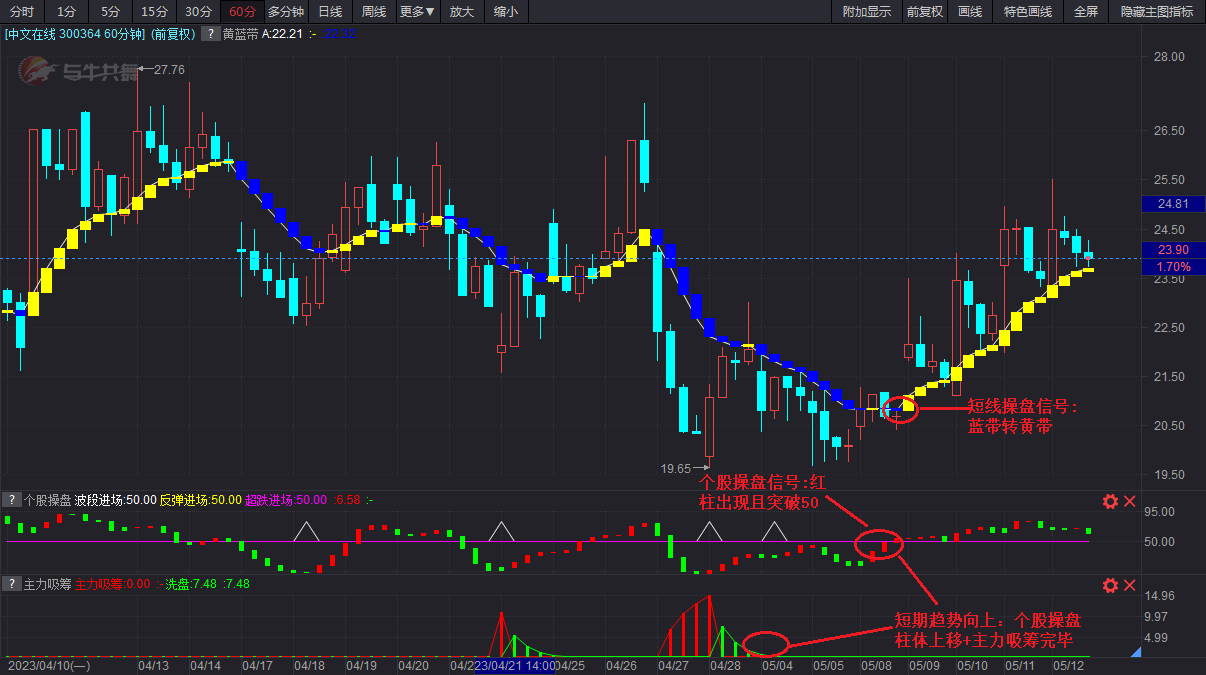Click the 05/12 date on time axis

[1071, 665]
